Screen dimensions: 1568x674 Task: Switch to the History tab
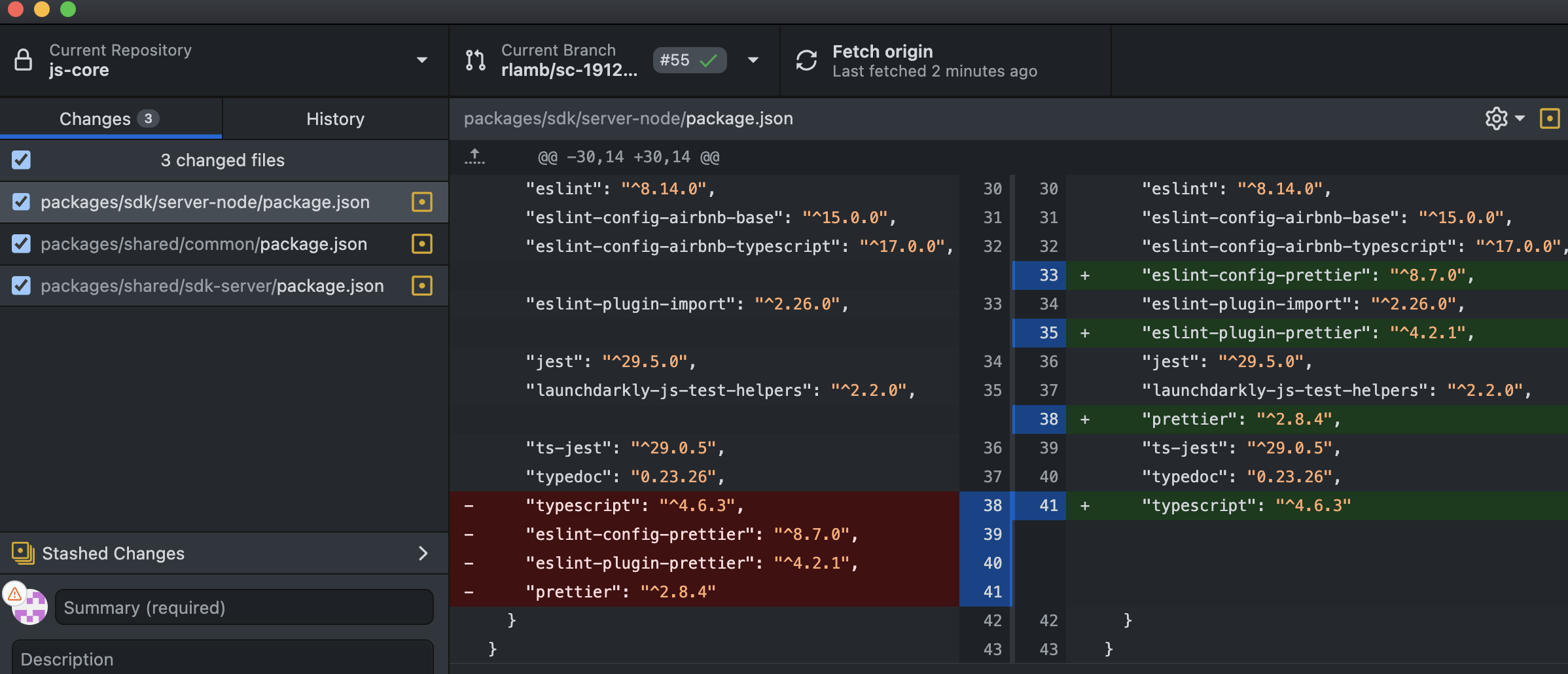tap(335, 118)
